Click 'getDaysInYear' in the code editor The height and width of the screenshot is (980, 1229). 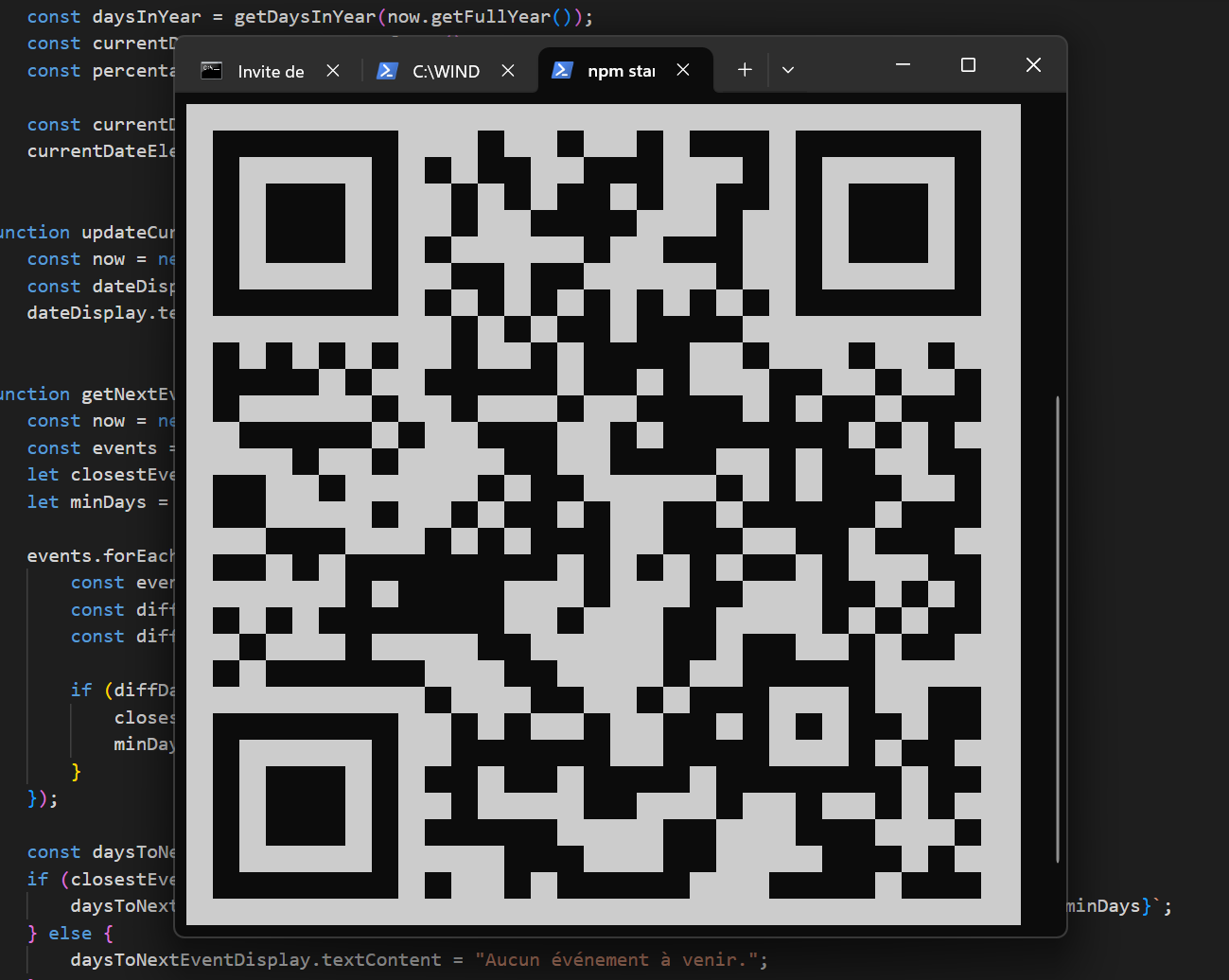(x=305, y=17)
